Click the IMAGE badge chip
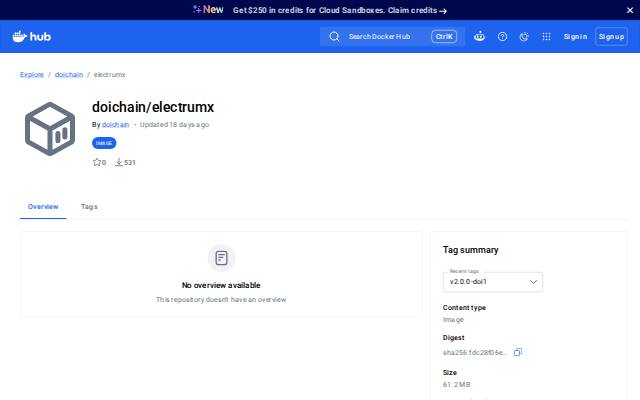Image resolution: width=640 pixels, height=400 pixels. coord(104,143)
